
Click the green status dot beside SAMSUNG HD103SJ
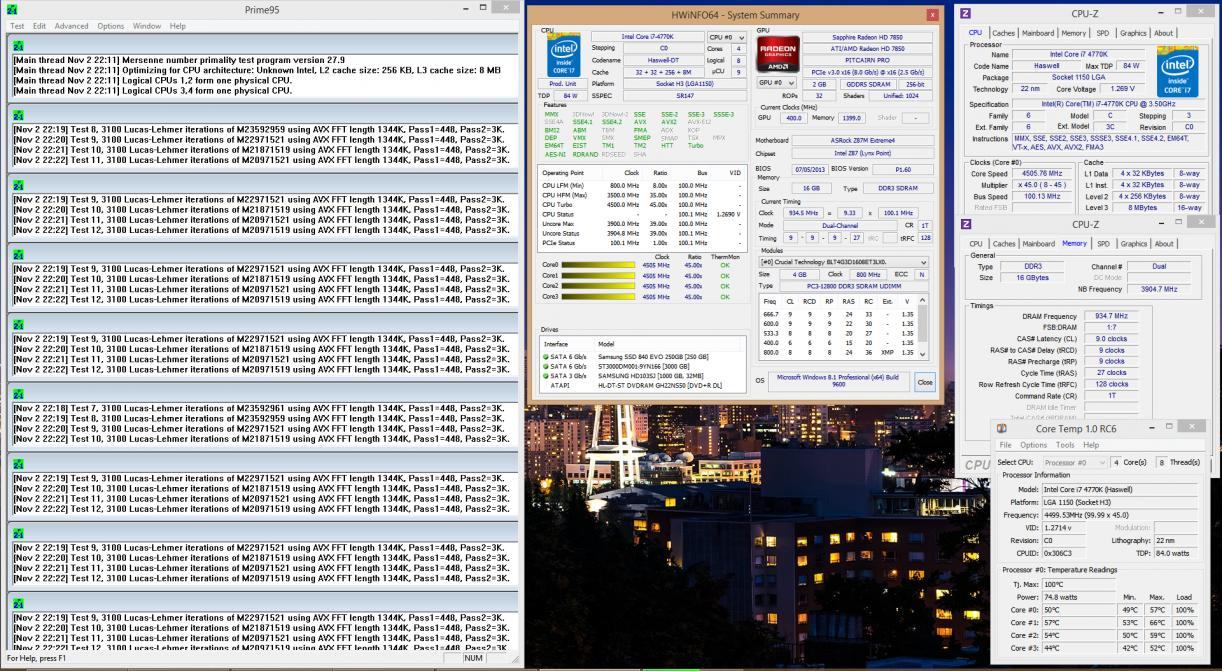[x=546, y=376]
